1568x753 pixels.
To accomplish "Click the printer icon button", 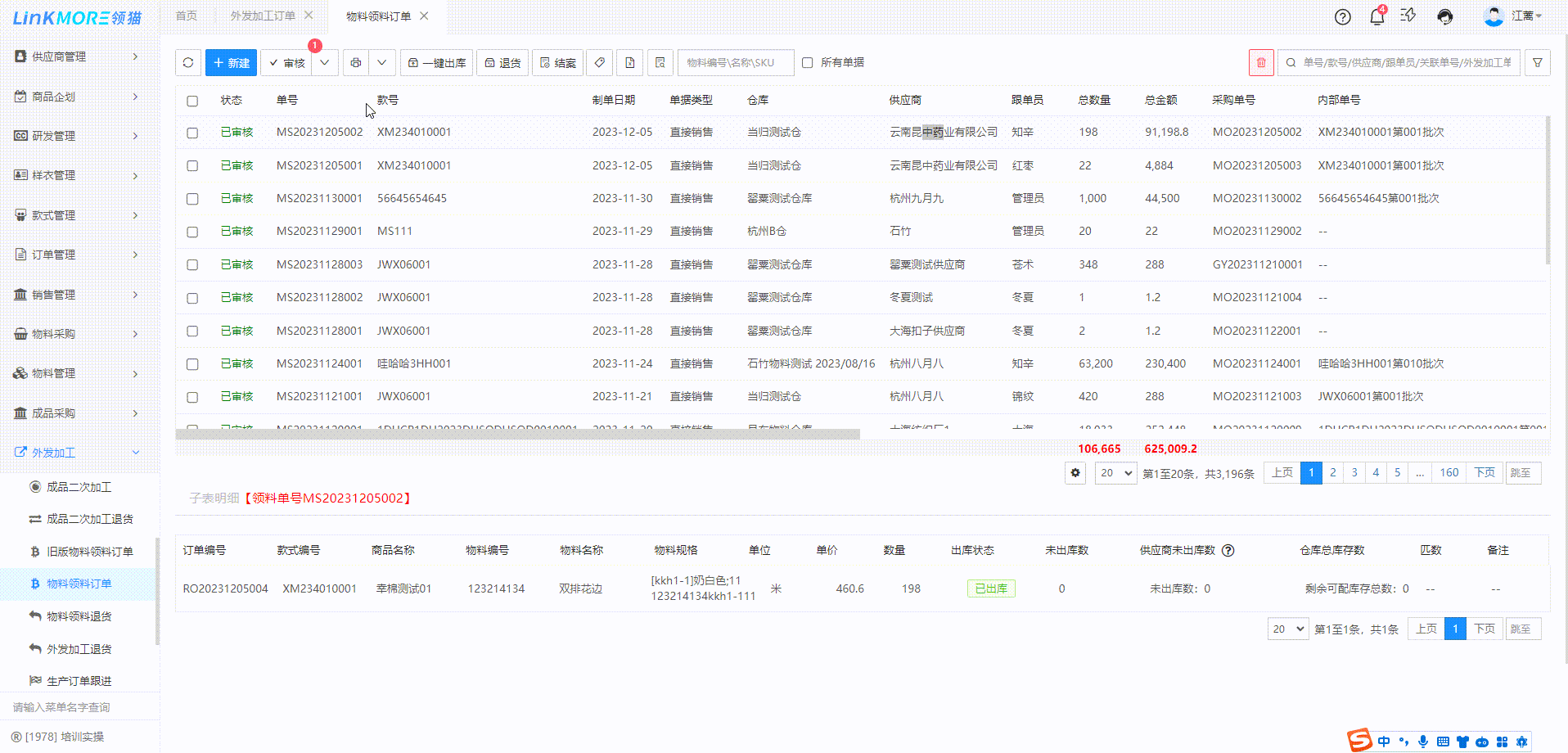I will pyautogui.click(x=355, y=63).
